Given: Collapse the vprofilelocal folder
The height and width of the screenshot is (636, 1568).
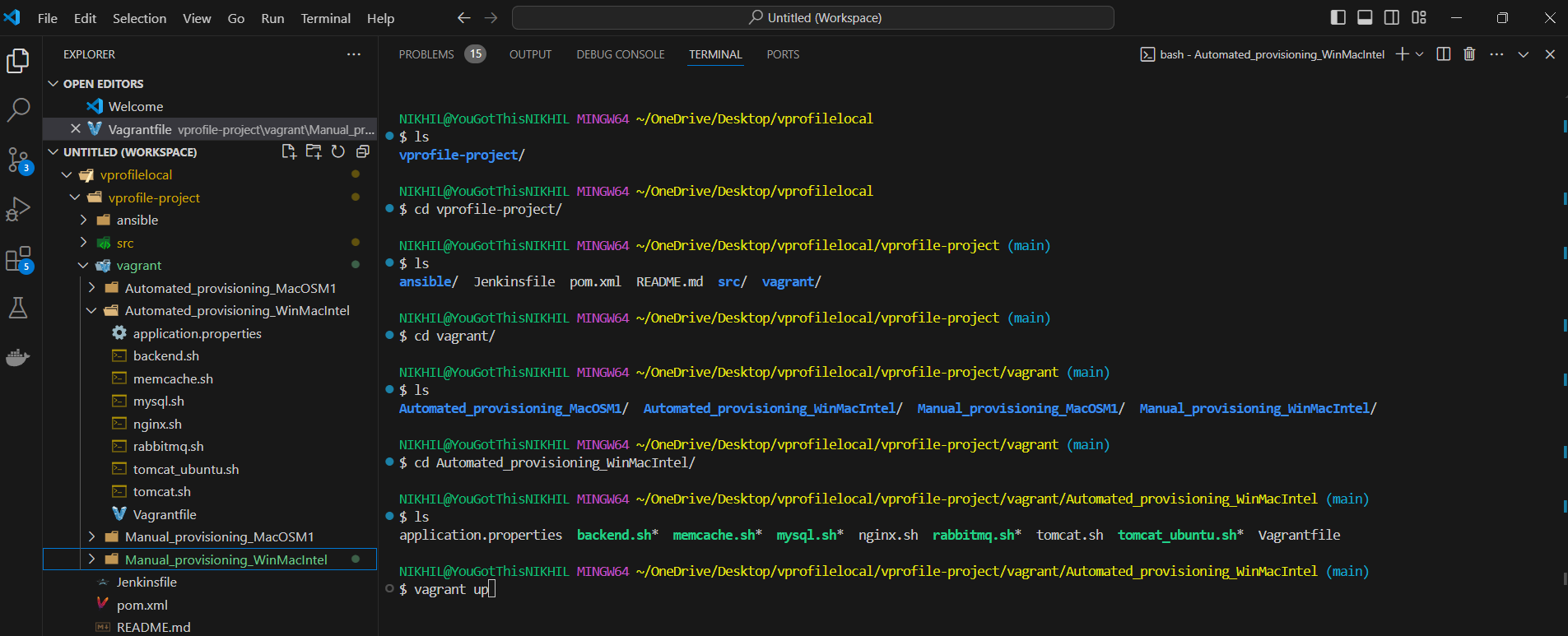Looking at the screenshot, I should coord(67,174).
